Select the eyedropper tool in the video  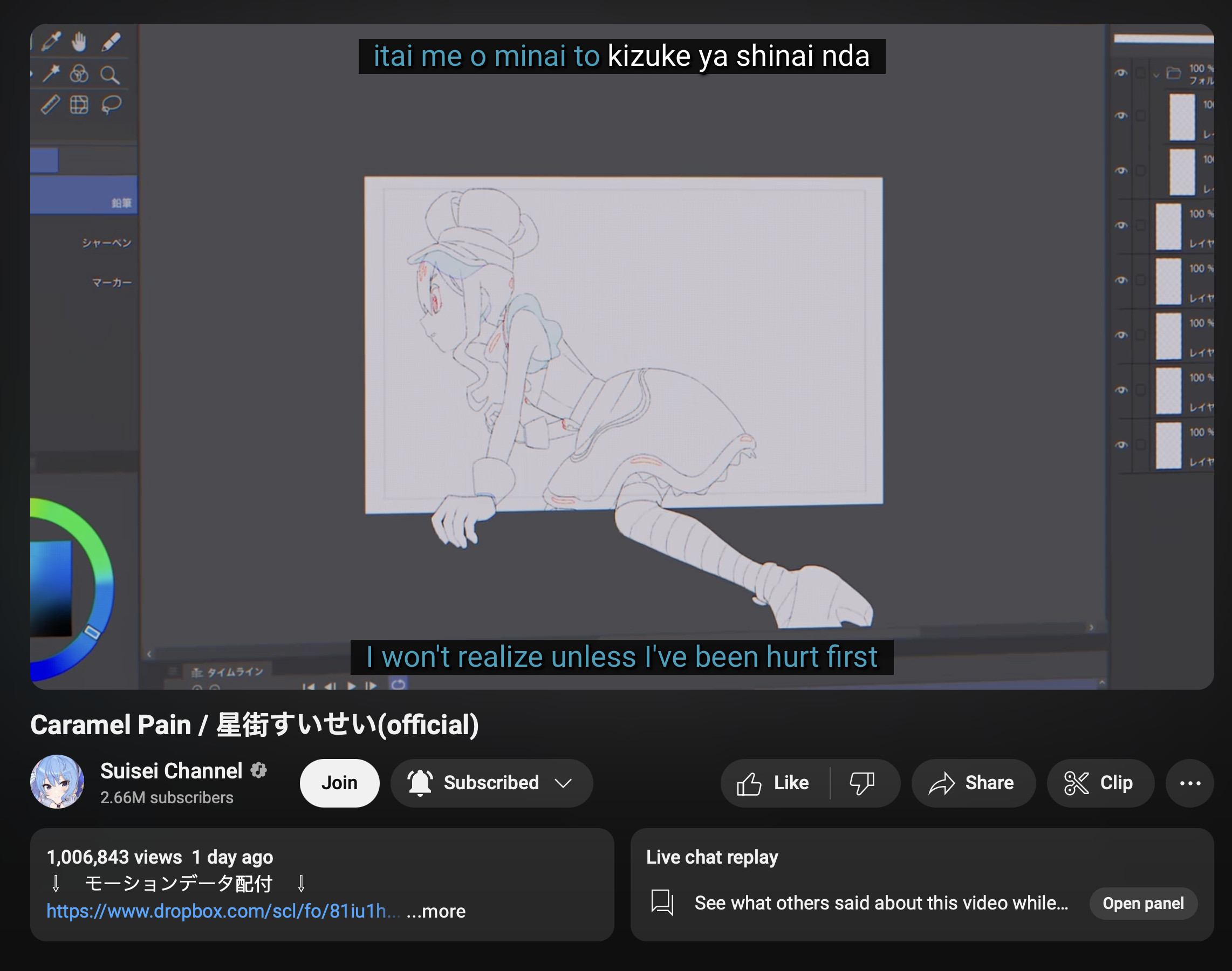point(51,41)
